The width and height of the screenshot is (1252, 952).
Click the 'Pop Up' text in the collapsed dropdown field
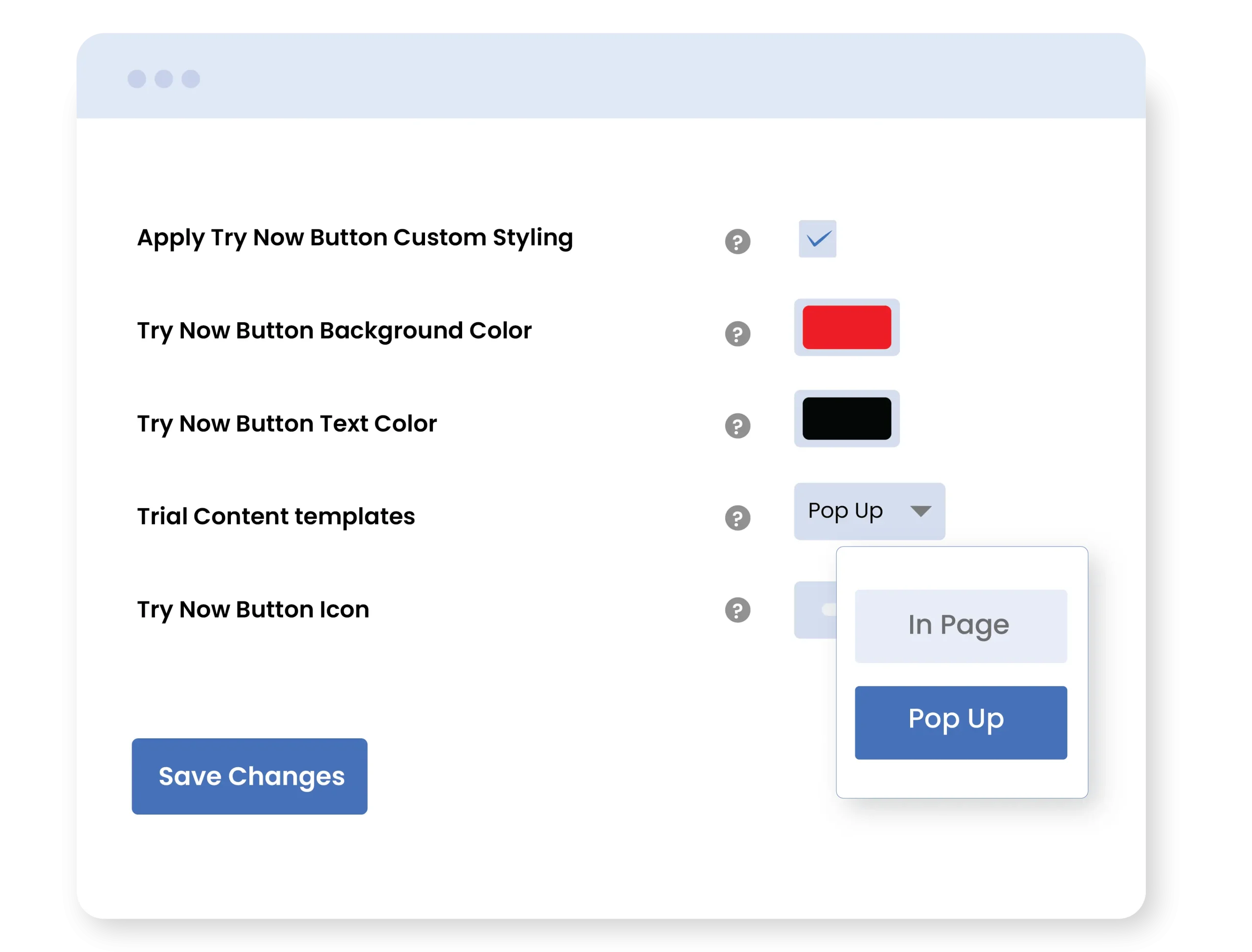pos(845,511)
